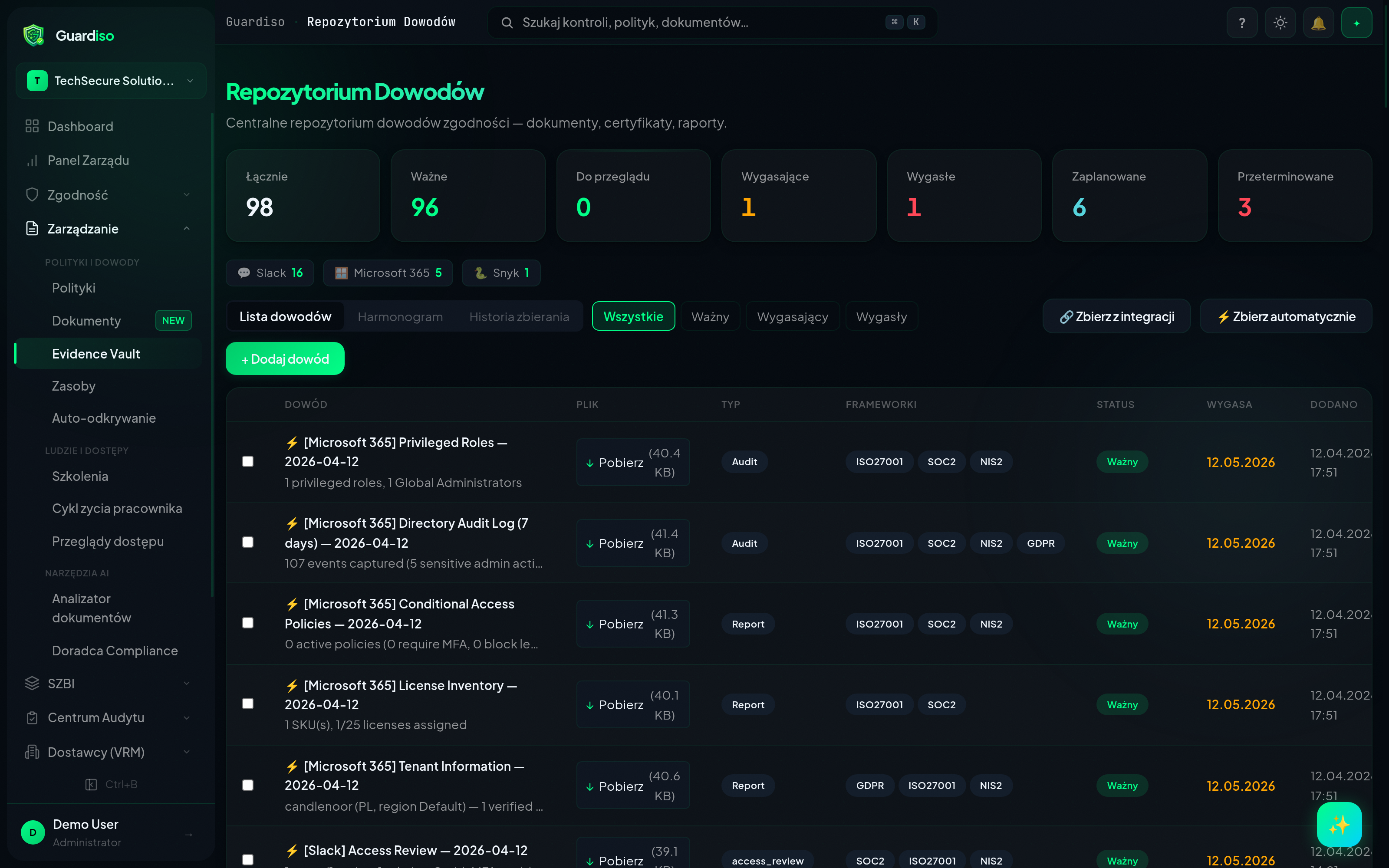
Task: Click the help question mark icon
Action: [x=1241, y=23]
